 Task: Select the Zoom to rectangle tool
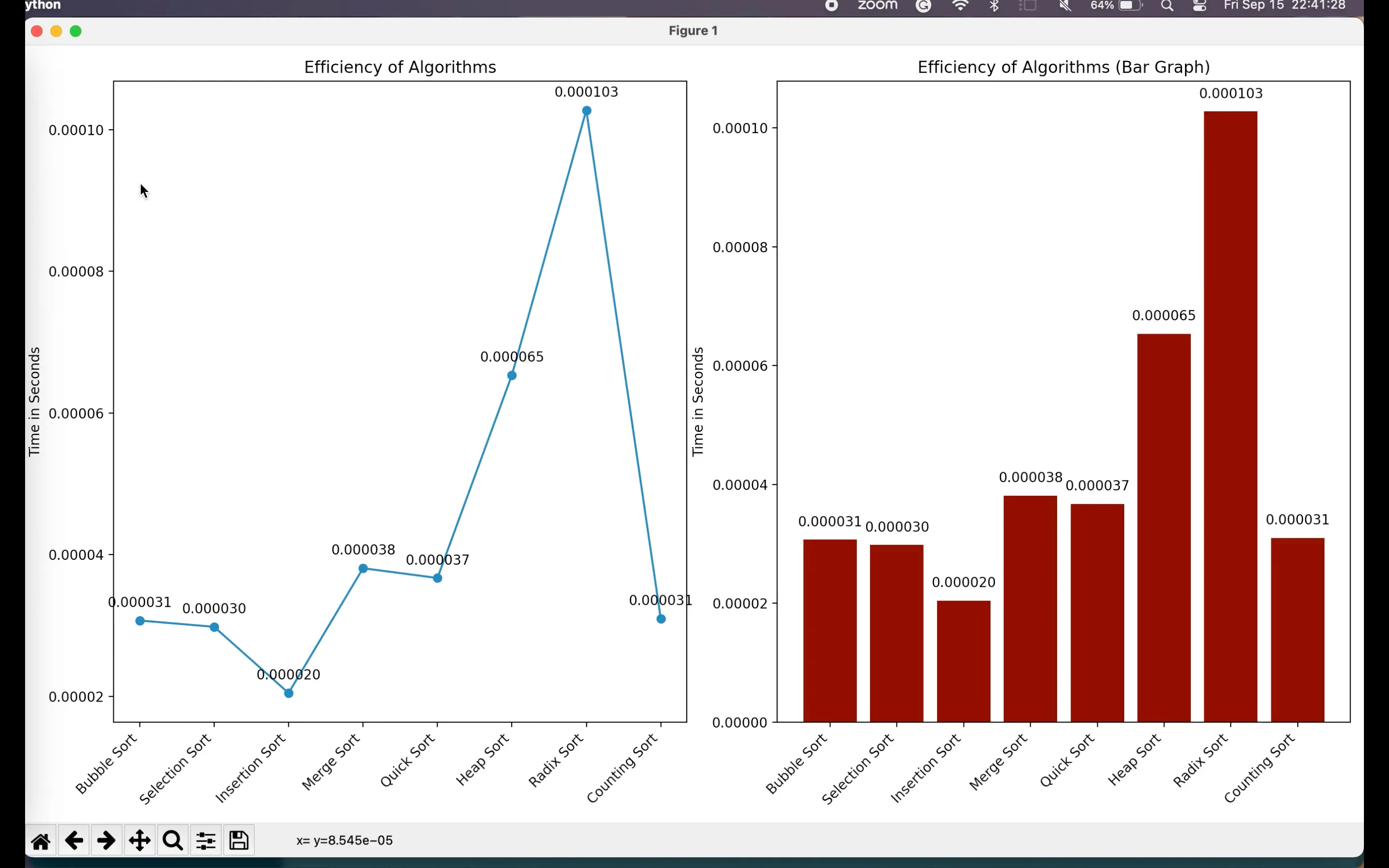pyautogui.click(x=173, y=841)
